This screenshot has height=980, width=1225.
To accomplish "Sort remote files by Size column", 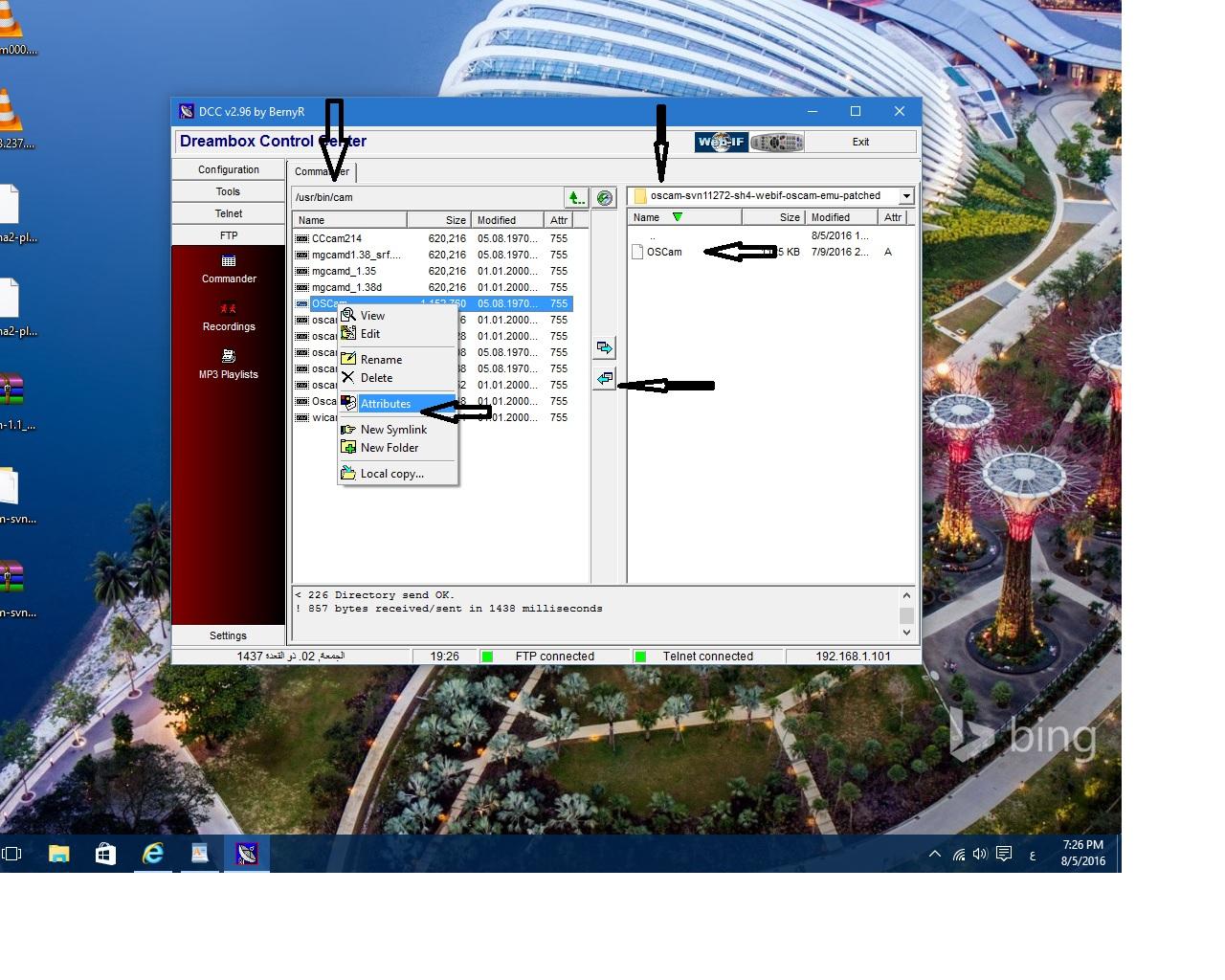I will (x=439, y=220).
